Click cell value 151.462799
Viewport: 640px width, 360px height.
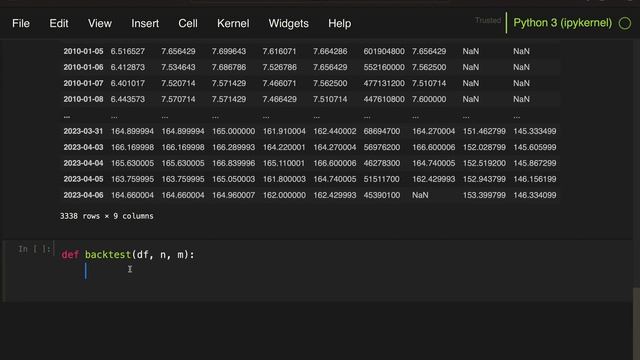(484, 131)
